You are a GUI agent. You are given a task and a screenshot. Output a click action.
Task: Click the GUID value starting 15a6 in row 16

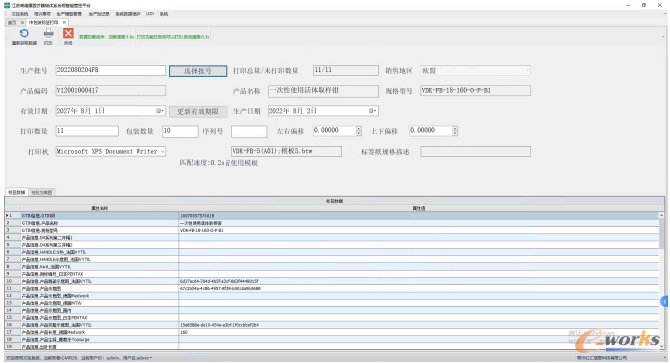[219, 325]
